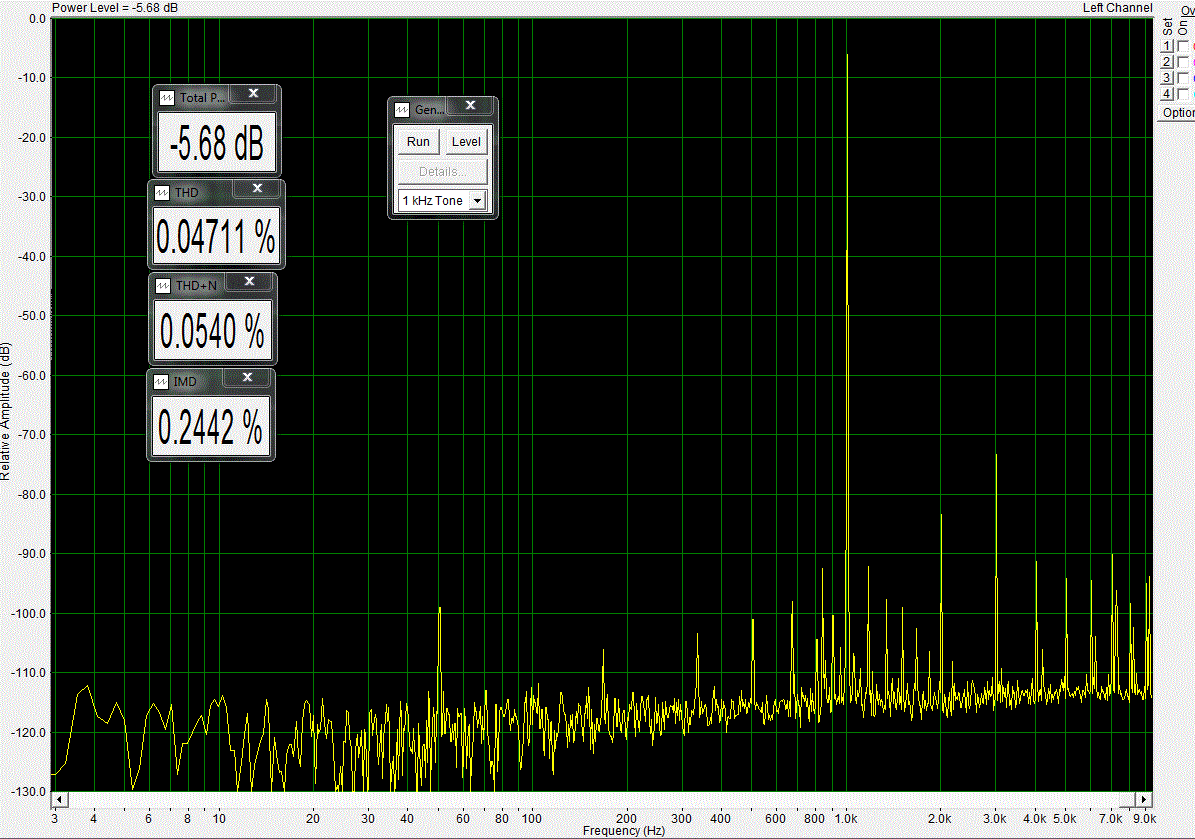Click the frequency scrollbar left arrow
Screen dimensions: 1195x839
[59, 799]
